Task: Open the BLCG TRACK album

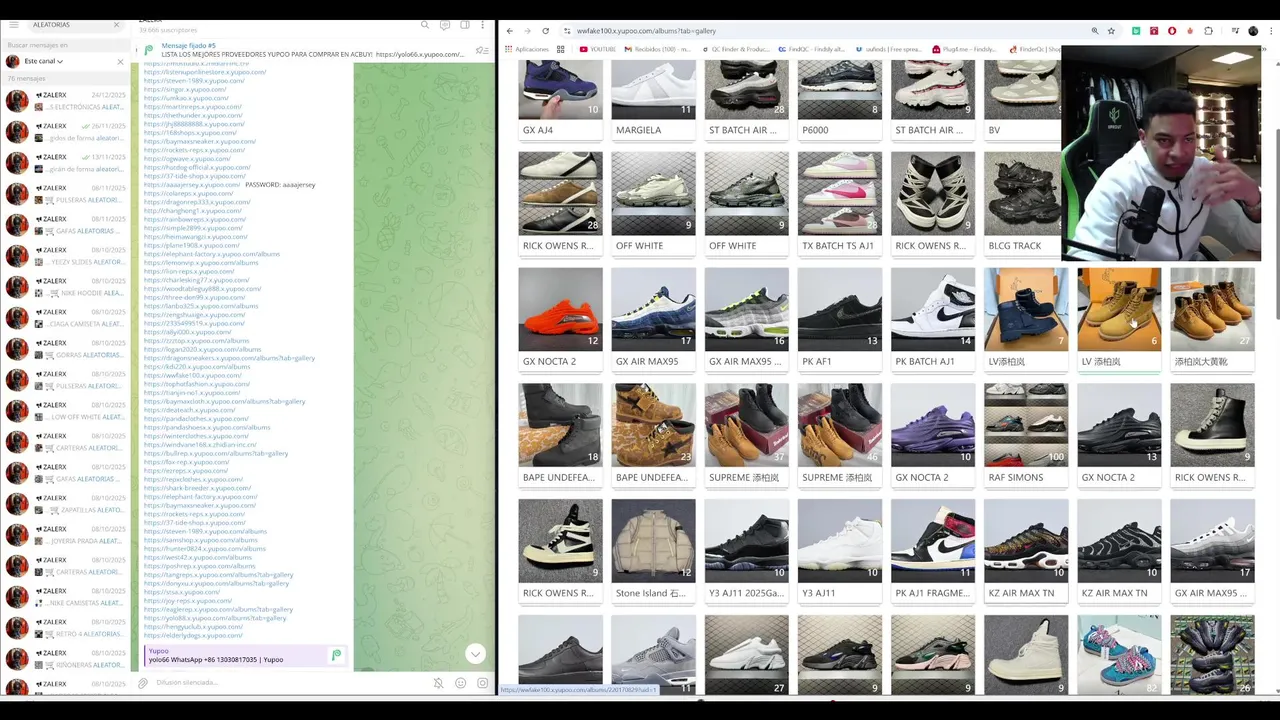Action: click(x=1026, y=204)
